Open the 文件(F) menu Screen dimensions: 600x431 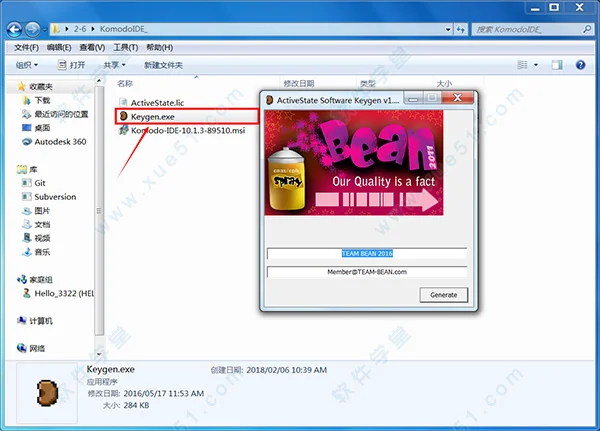pyautogui.click(x=26, y=47)
